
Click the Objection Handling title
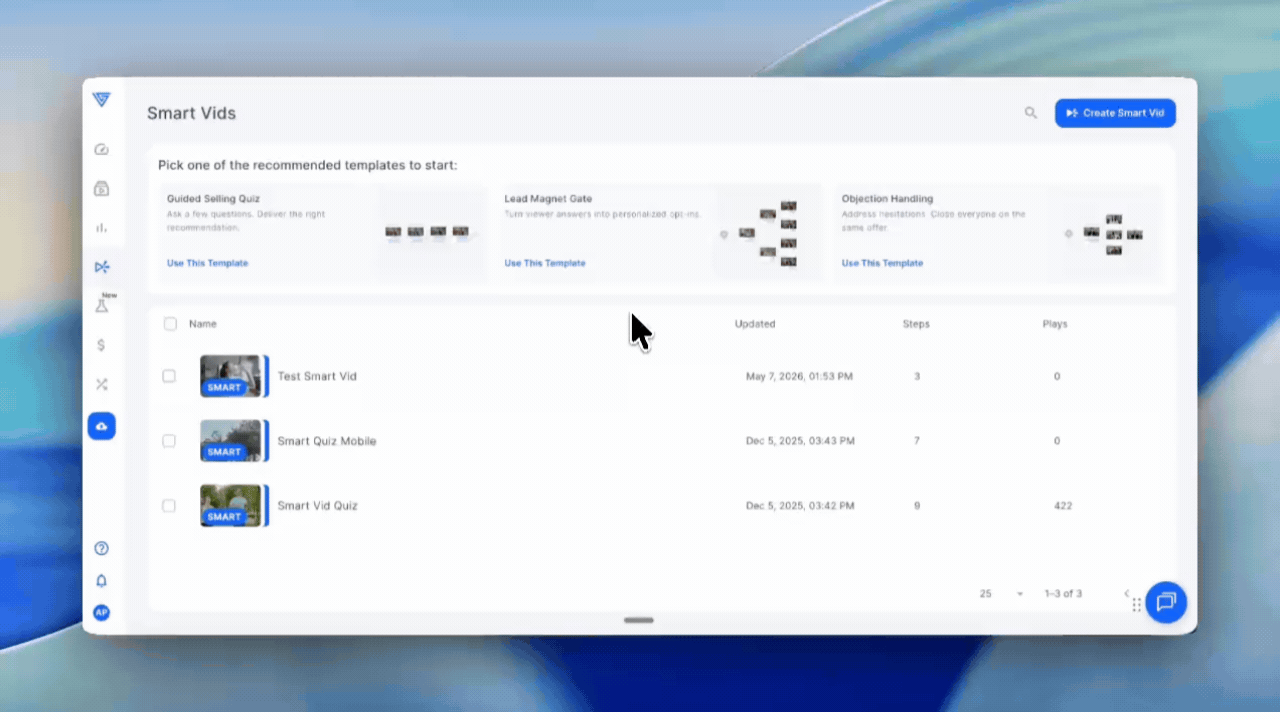point(887,199)
